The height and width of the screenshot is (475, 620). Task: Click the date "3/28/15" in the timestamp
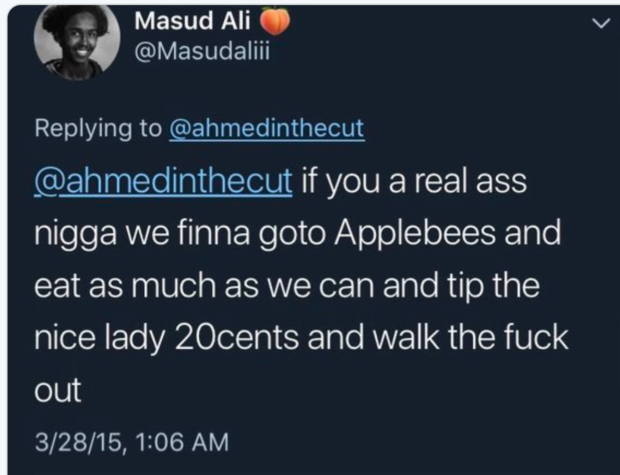tap(75, 440)
